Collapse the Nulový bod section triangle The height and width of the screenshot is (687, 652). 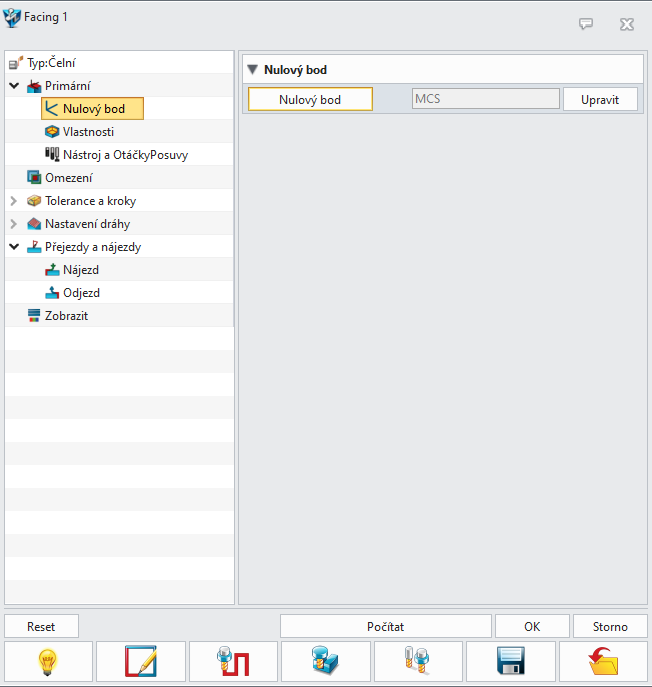point(252,70)
